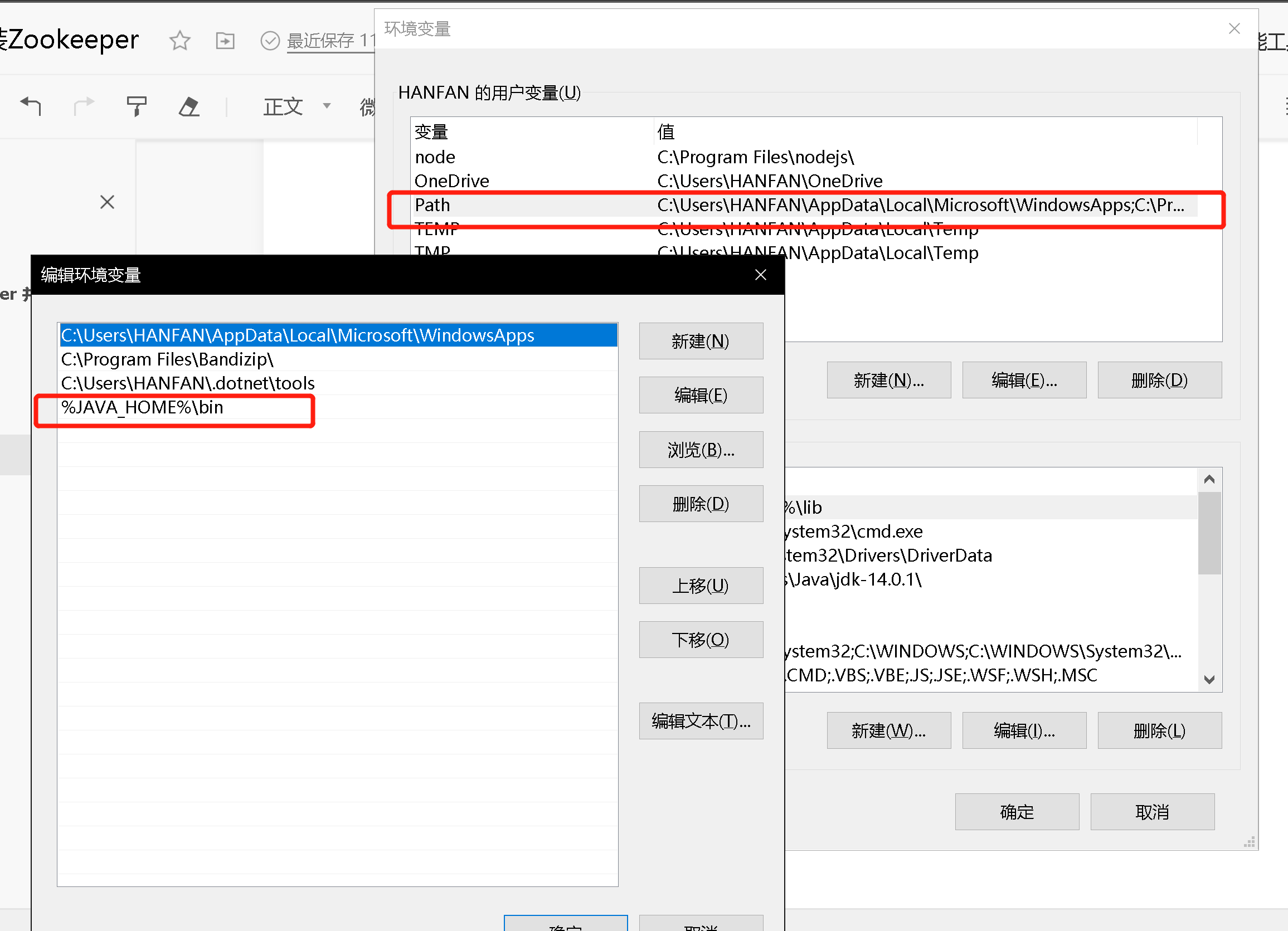Image resolution: width=1288 pixels, height=931 pixels.
Task: Click the move-to-folder icon beside the star
Action: 226,41
